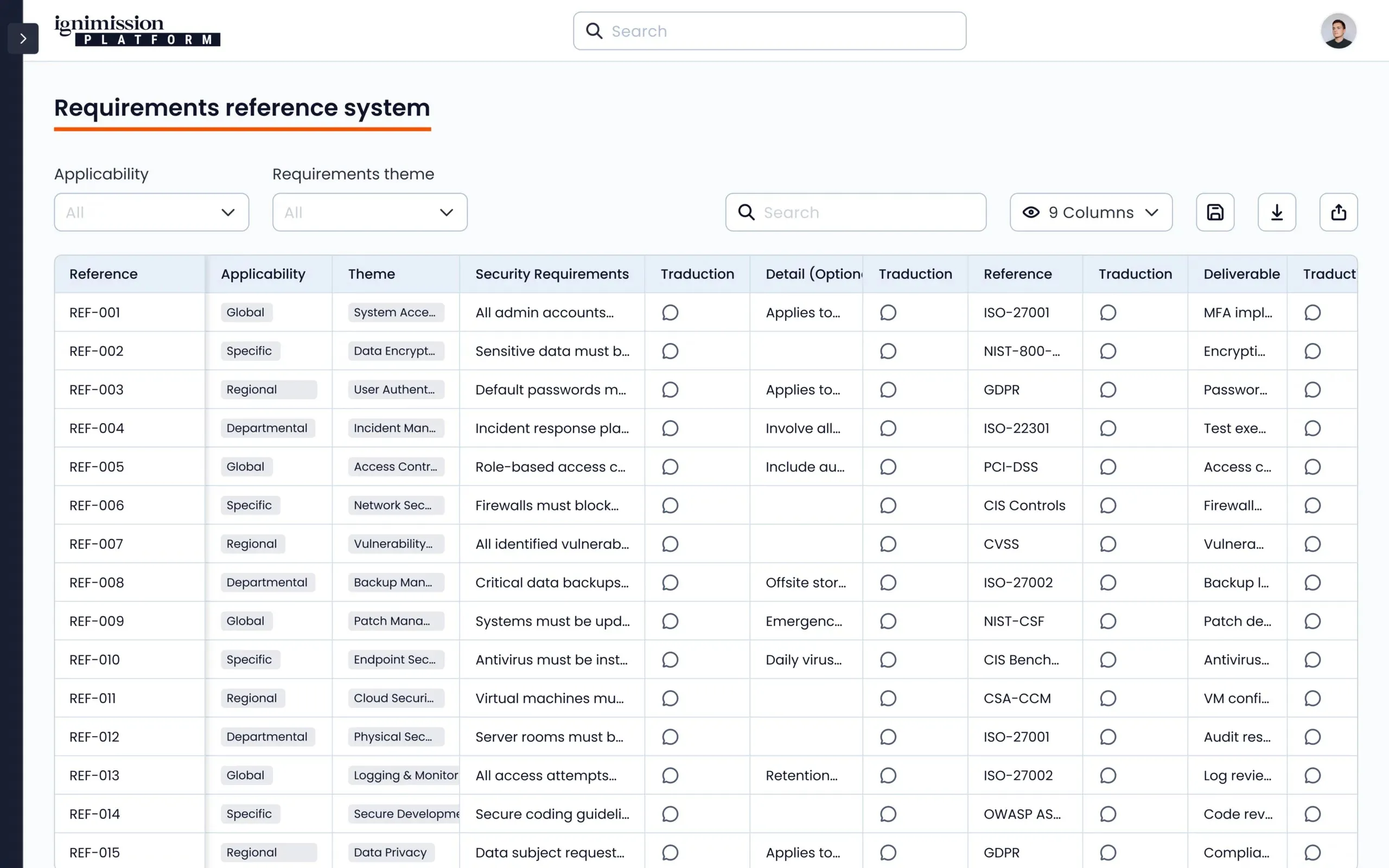Expand the sidebar with the chevron button

[x=23, y=39]
